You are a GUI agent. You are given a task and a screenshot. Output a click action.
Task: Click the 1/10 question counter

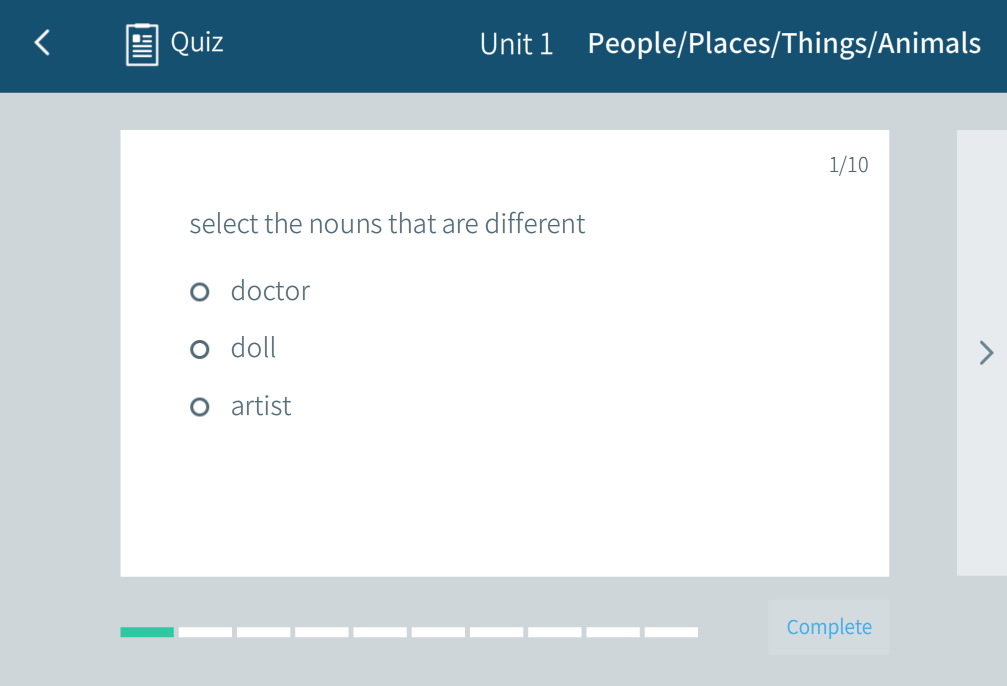pyautogui.click(x=848, y=165)
